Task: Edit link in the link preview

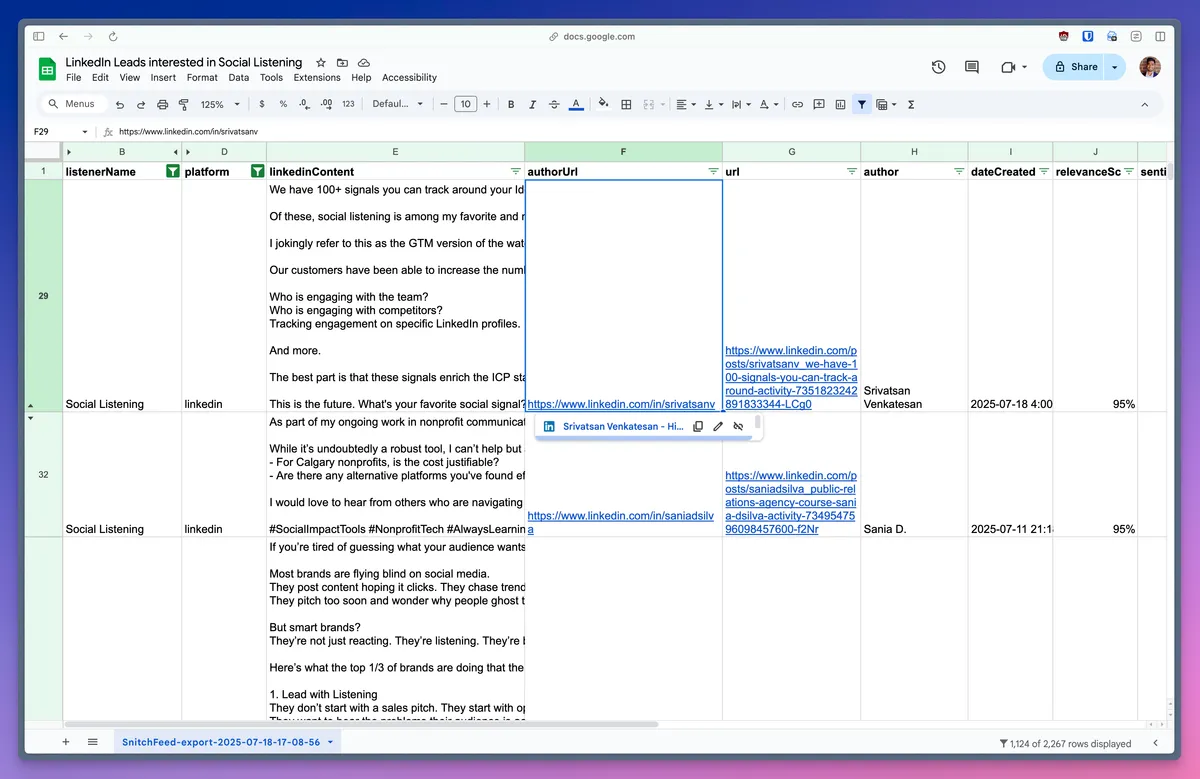Action: (718, 426)
